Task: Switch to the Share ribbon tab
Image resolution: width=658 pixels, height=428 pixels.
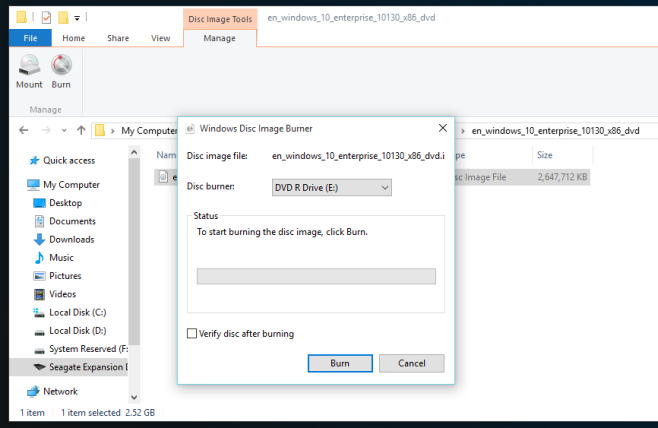Action: click(118, 38)
